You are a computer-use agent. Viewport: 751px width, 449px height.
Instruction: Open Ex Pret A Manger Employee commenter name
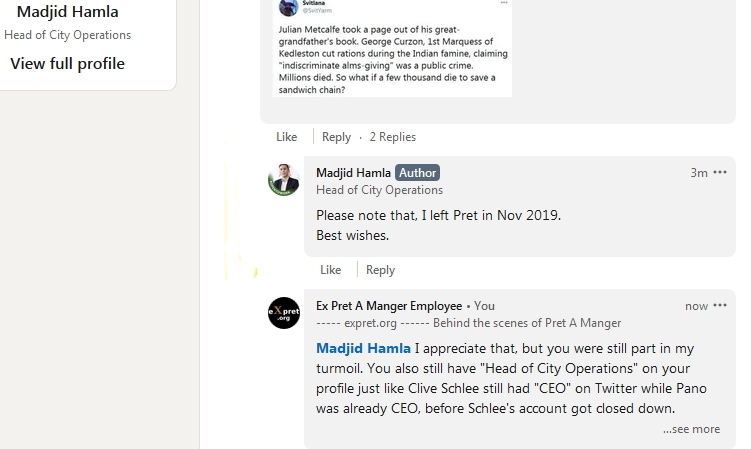[x=389, y=306]
